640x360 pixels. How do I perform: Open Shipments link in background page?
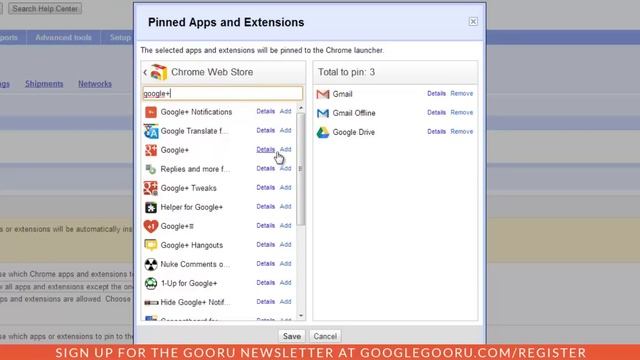[44, 84]
